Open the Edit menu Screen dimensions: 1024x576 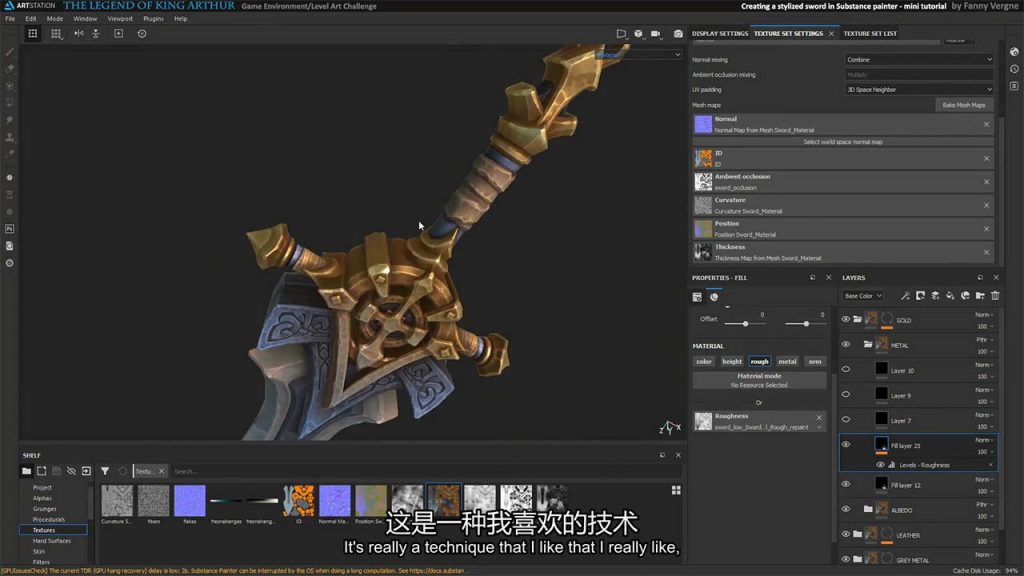point(31,19)
